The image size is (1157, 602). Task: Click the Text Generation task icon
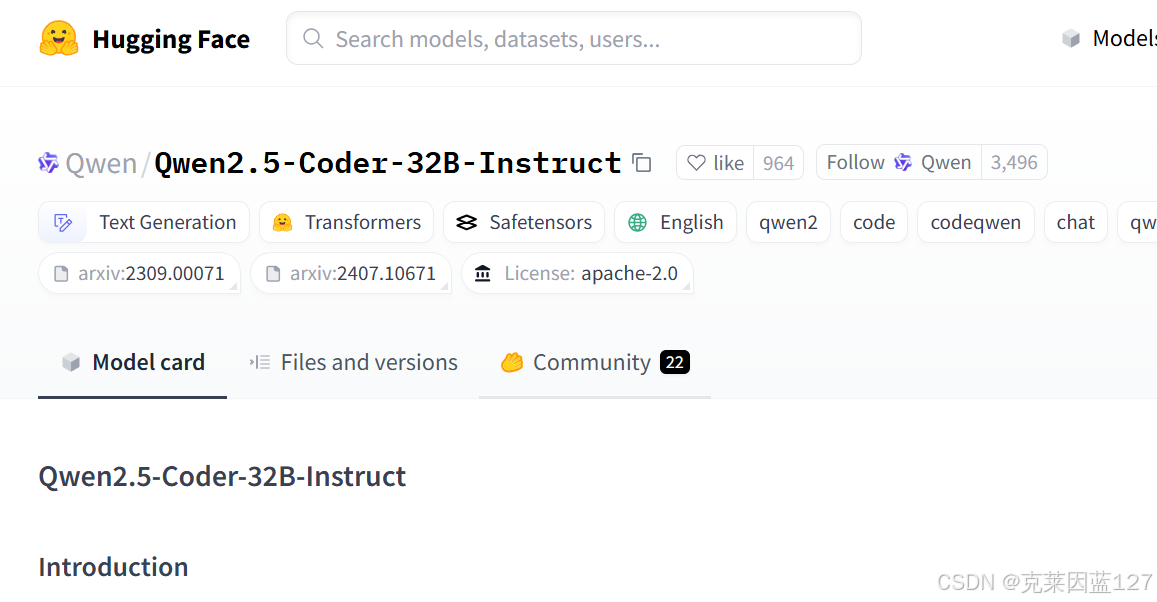(x=63, y=222)
